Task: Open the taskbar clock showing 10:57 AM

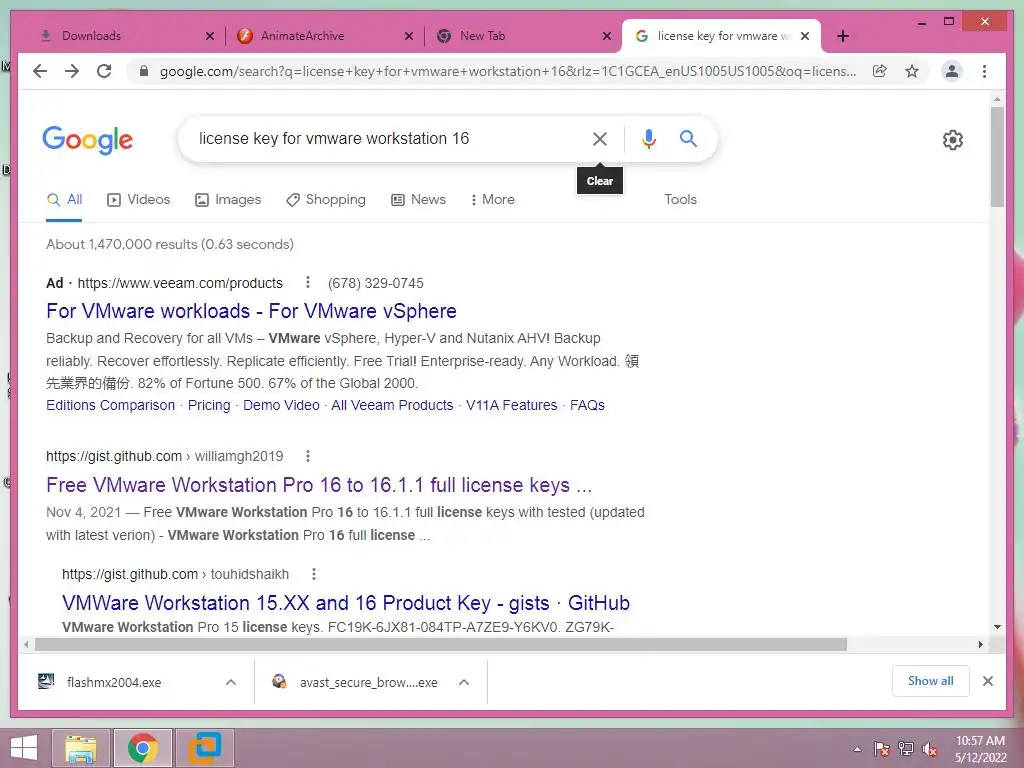Action: click(x=980, y=749)
